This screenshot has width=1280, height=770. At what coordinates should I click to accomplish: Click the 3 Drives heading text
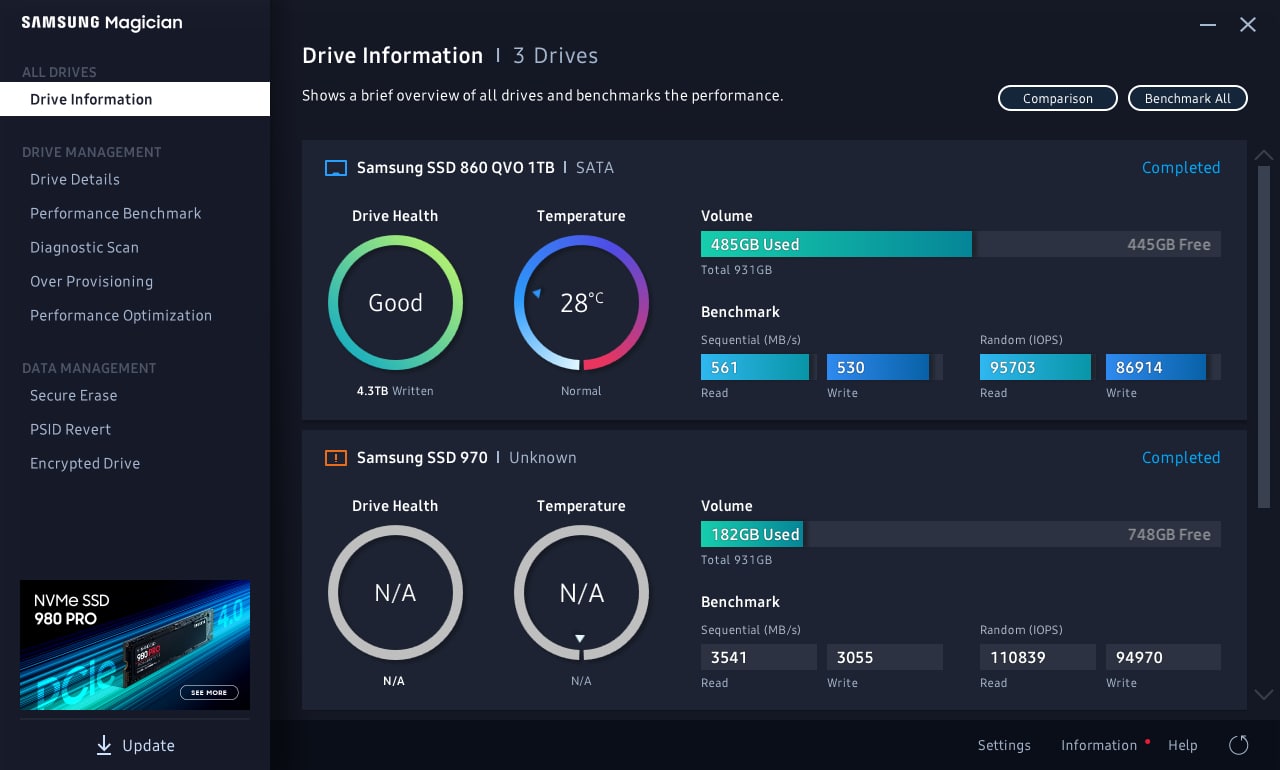click(555, 56)
